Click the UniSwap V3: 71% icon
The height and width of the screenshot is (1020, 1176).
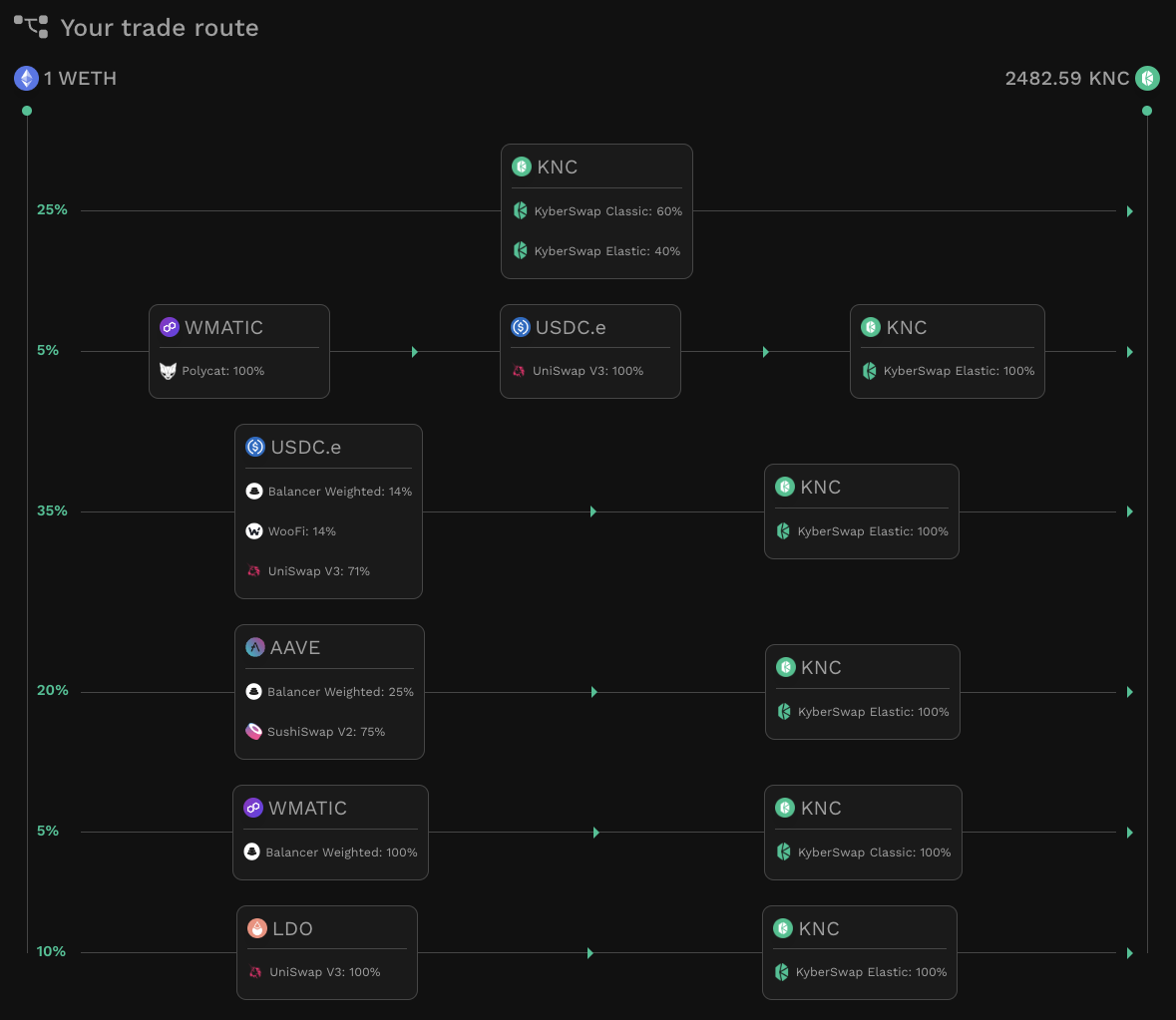click(254, 571)
